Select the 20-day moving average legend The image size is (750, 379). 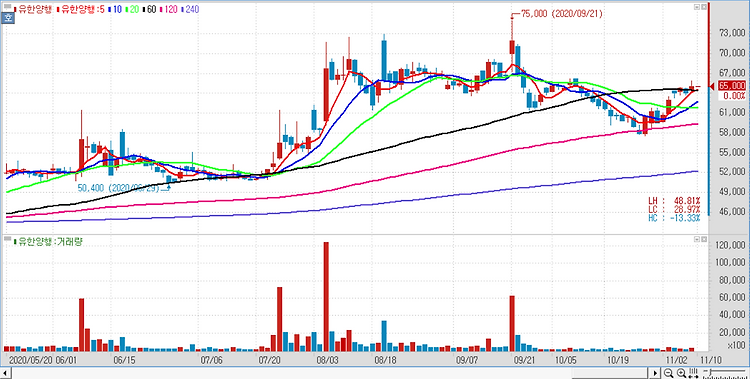tap(131, 9)
